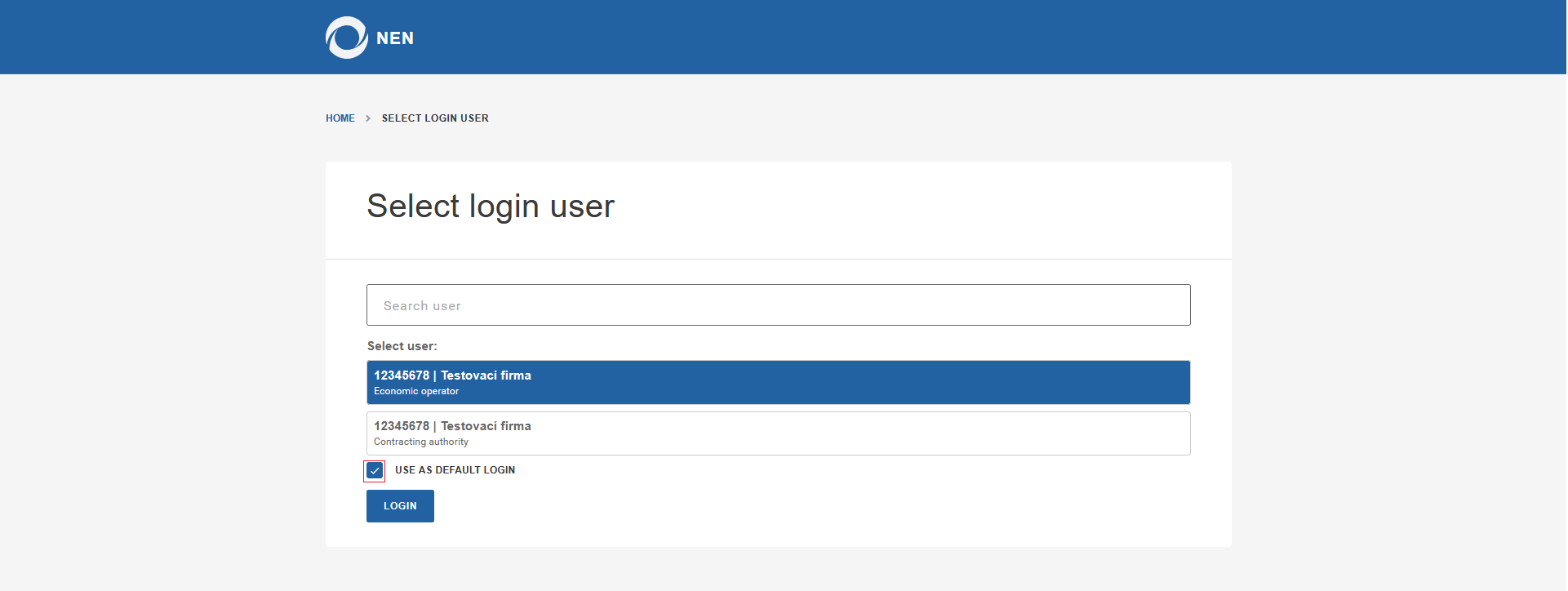Click the "Economic operator" subtitle text
Image resolution: width=1568 pixels, height=591 pixels.
pyautogui.click(x=416, y=392)
